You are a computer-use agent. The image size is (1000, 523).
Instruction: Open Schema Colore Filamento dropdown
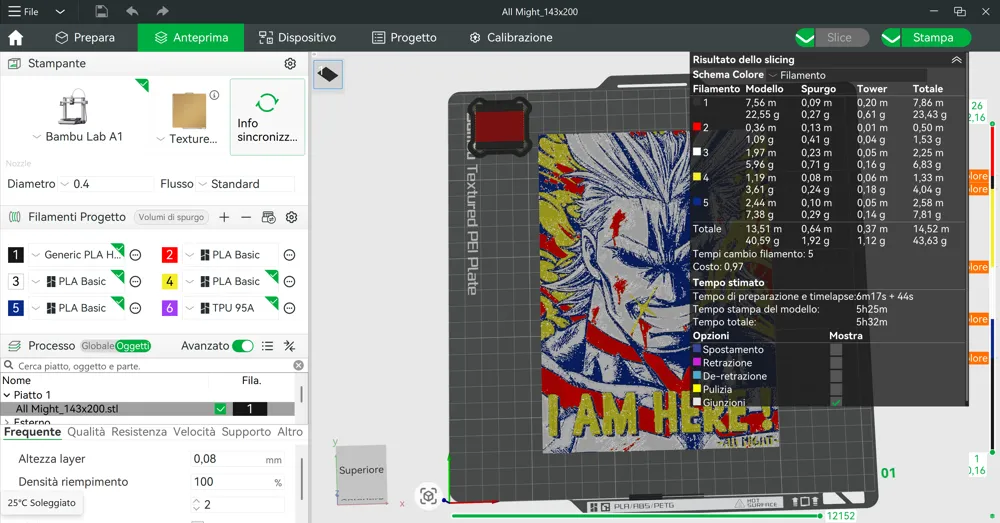coord(848,75)
